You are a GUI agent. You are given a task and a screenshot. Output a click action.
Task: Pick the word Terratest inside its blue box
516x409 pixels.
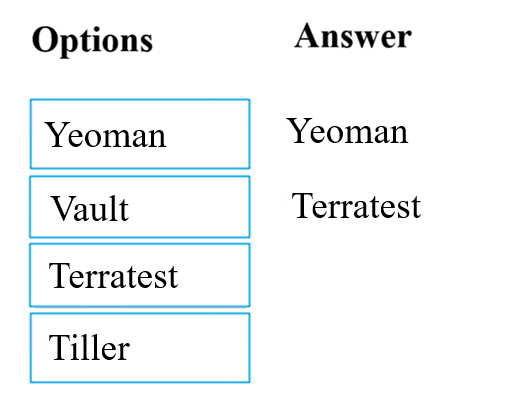113,275
